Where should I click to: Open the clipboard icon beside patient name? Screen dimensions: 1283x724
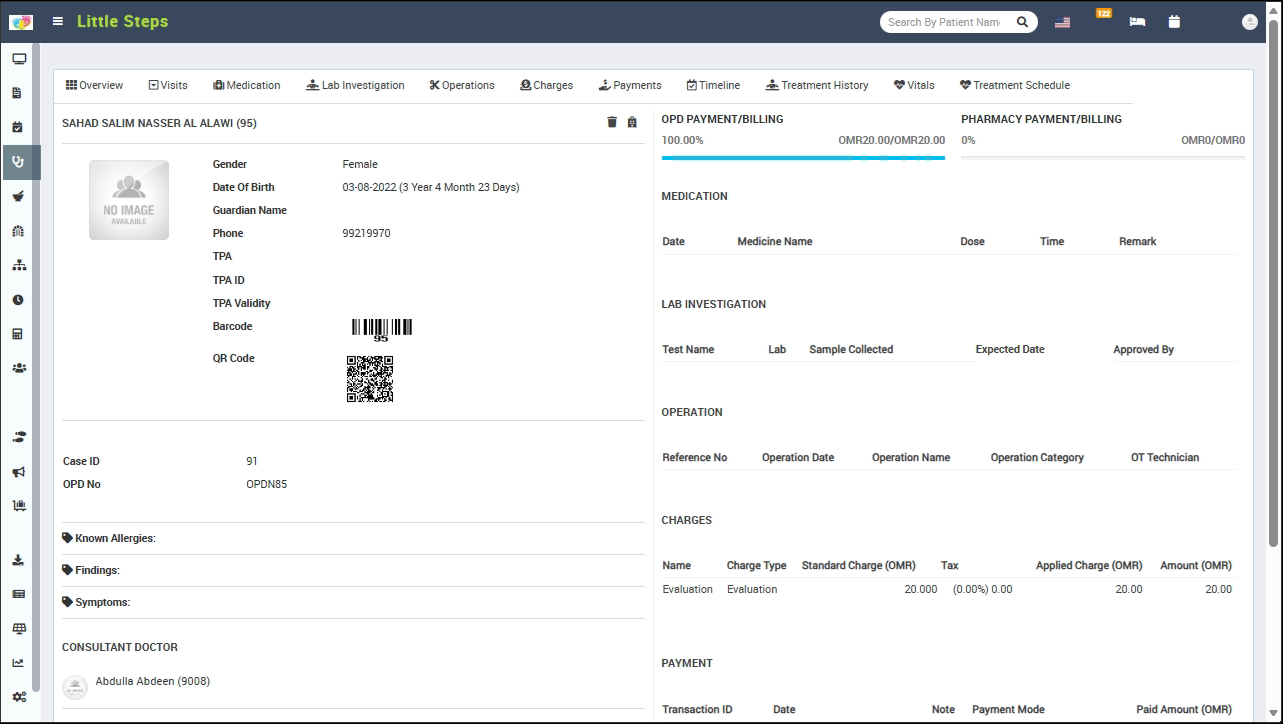(x=632, y=122)
